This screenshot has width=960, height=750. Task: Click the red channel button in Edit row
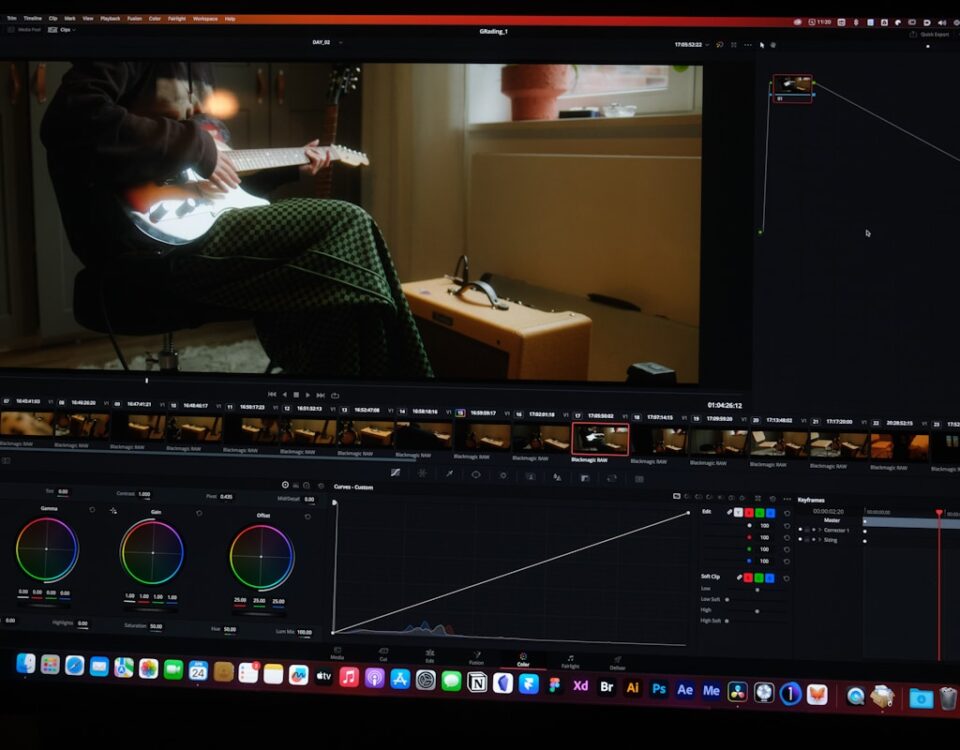coord(749,512)
